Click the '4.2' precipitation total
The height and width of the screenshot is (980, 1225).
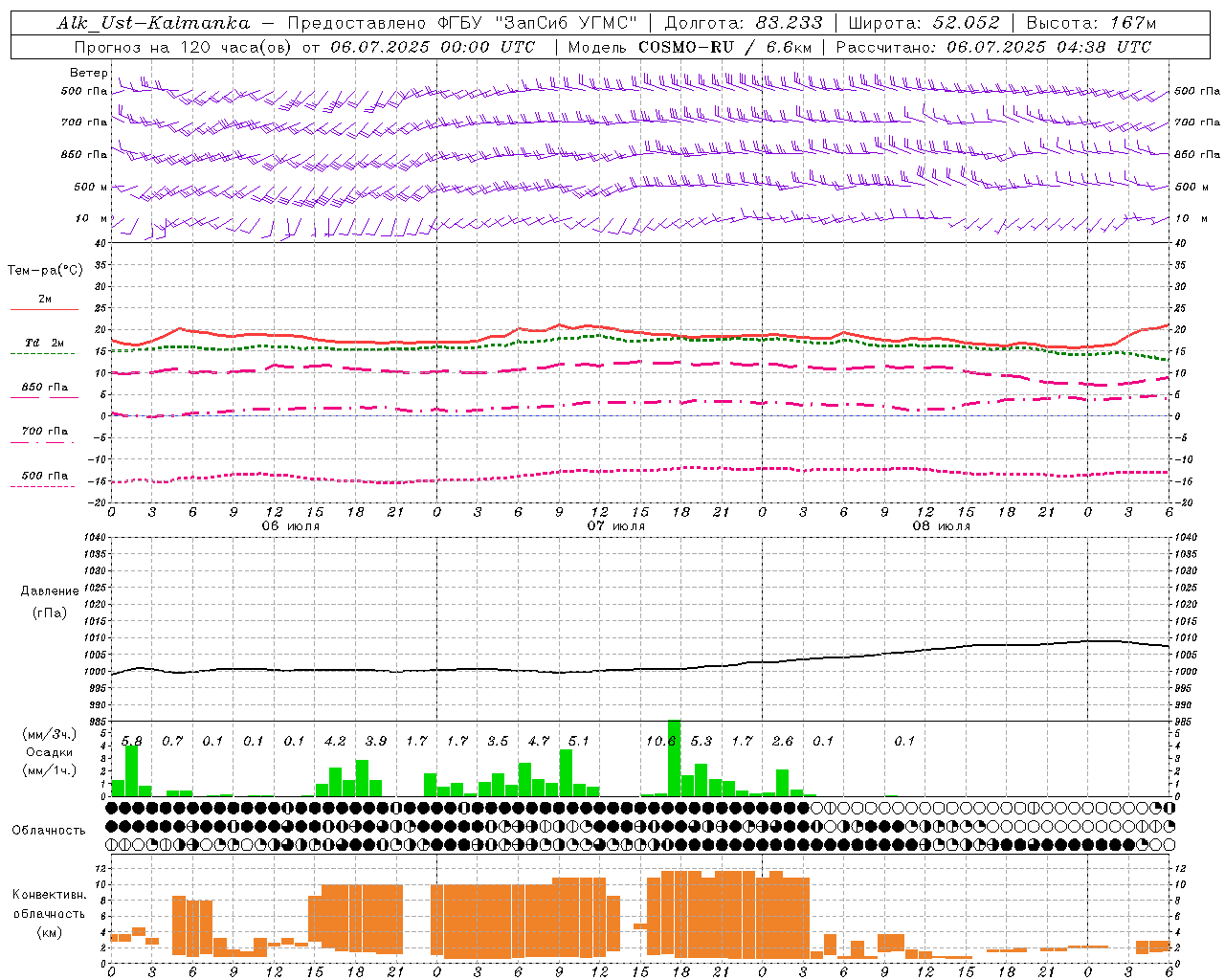[336, 741]
